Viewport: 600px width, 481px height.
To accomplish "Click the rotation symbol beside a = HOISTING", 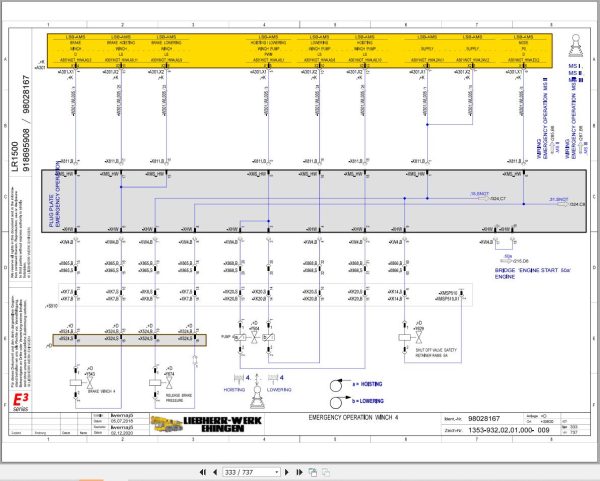I will tap(337, 385).
